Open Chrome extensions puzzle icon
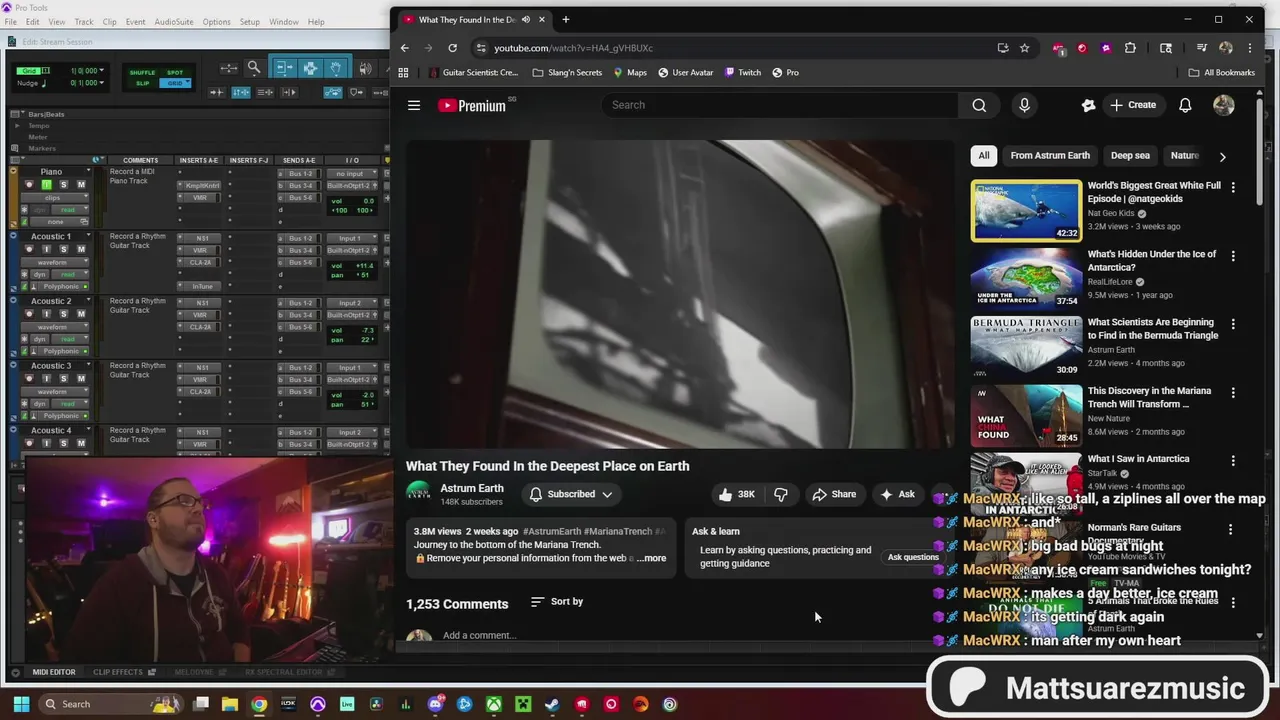This screenshot has width=1280, height=720. [x=1130, y=48]
